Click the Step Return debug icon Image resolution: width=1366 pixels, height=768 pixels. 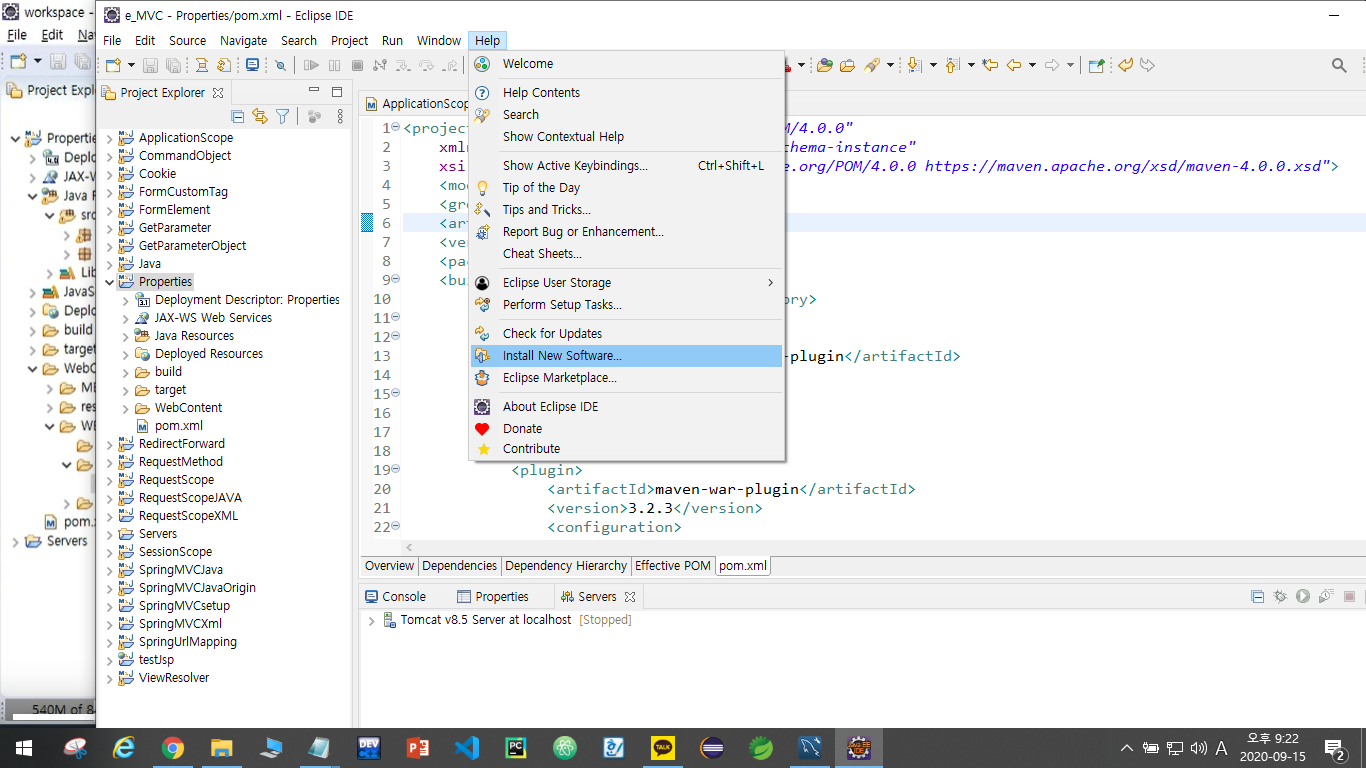(x=449, y=65)
